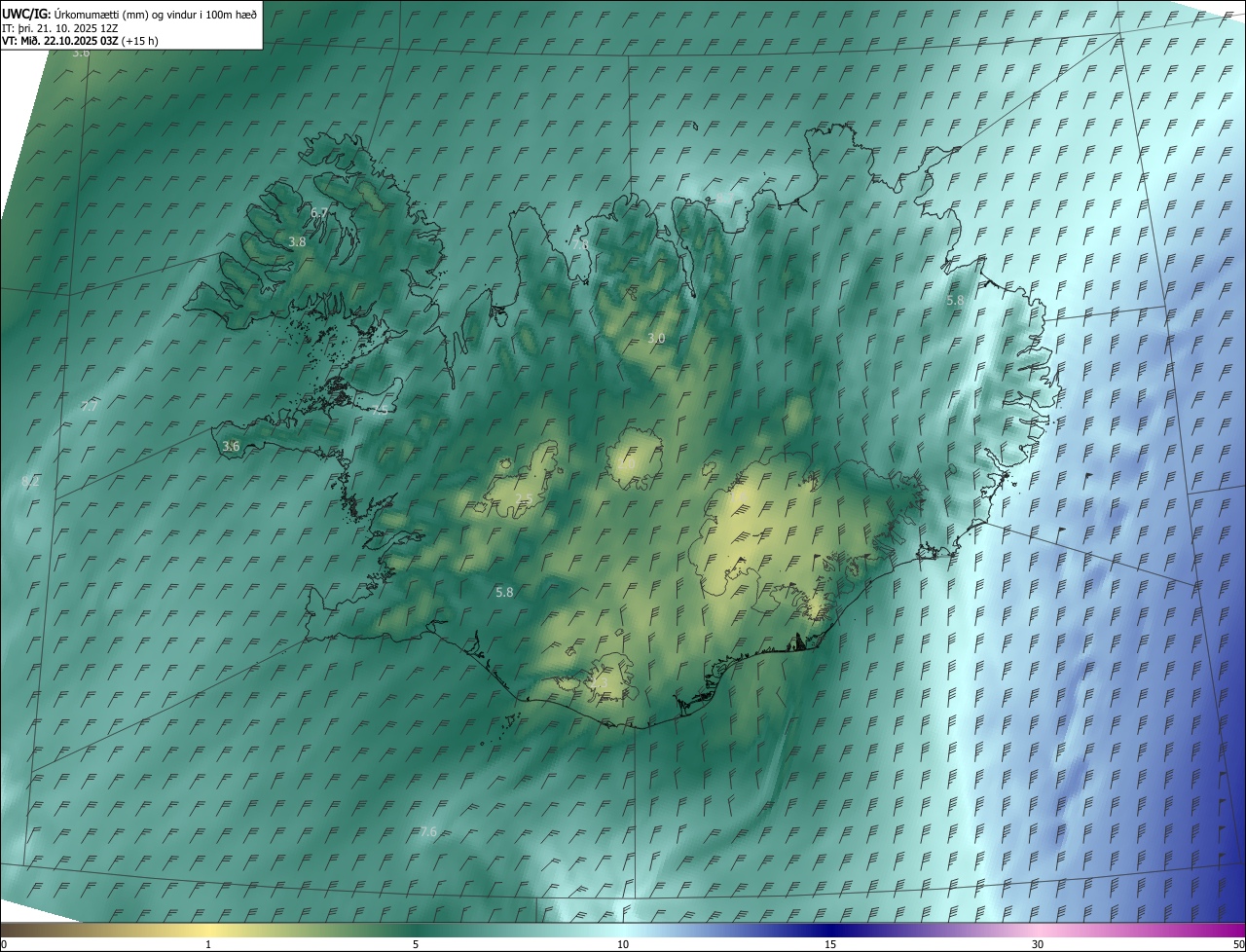Click the IT þri. 21. 10. 2025 12Z line
This screenshot has height=952, width=1246.
pos(60,28)
